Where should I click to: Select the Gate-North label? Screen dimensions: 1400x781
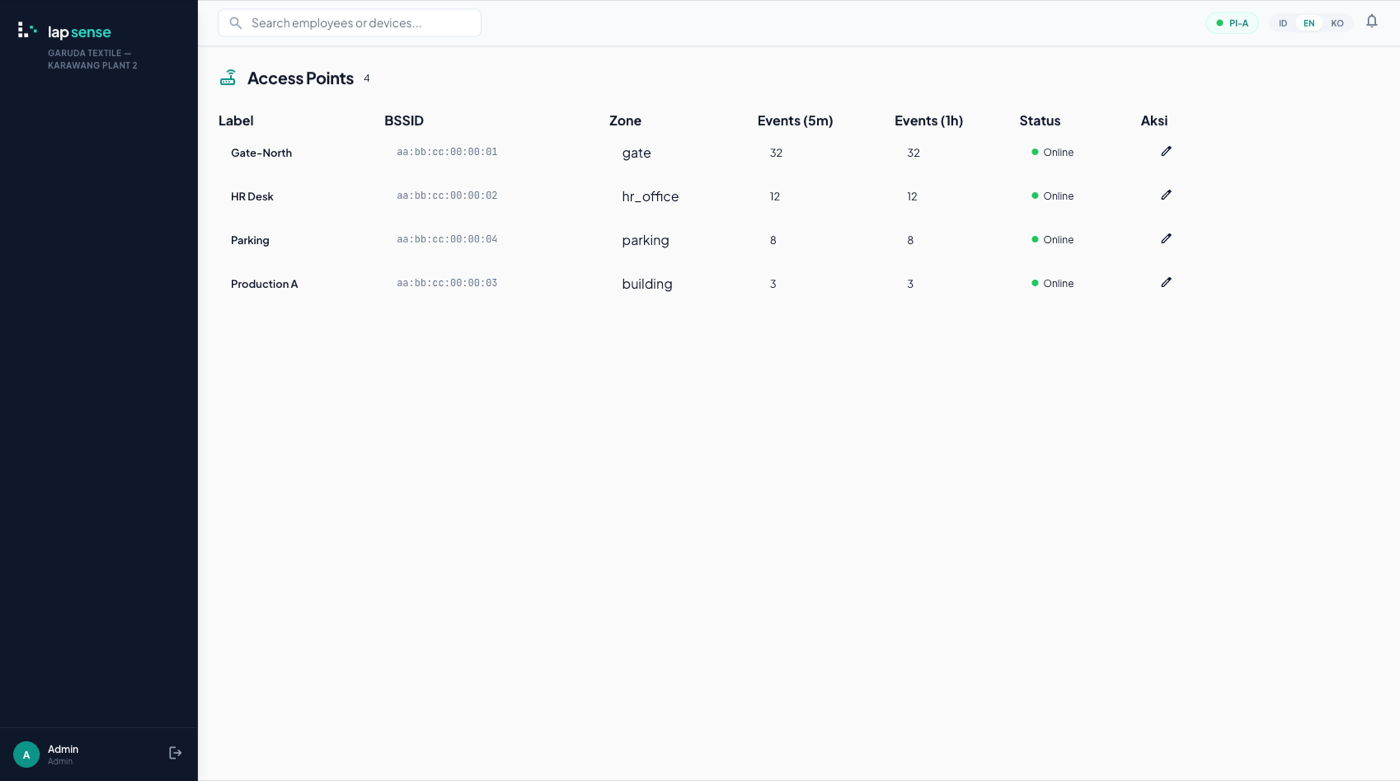coord(261,153)
